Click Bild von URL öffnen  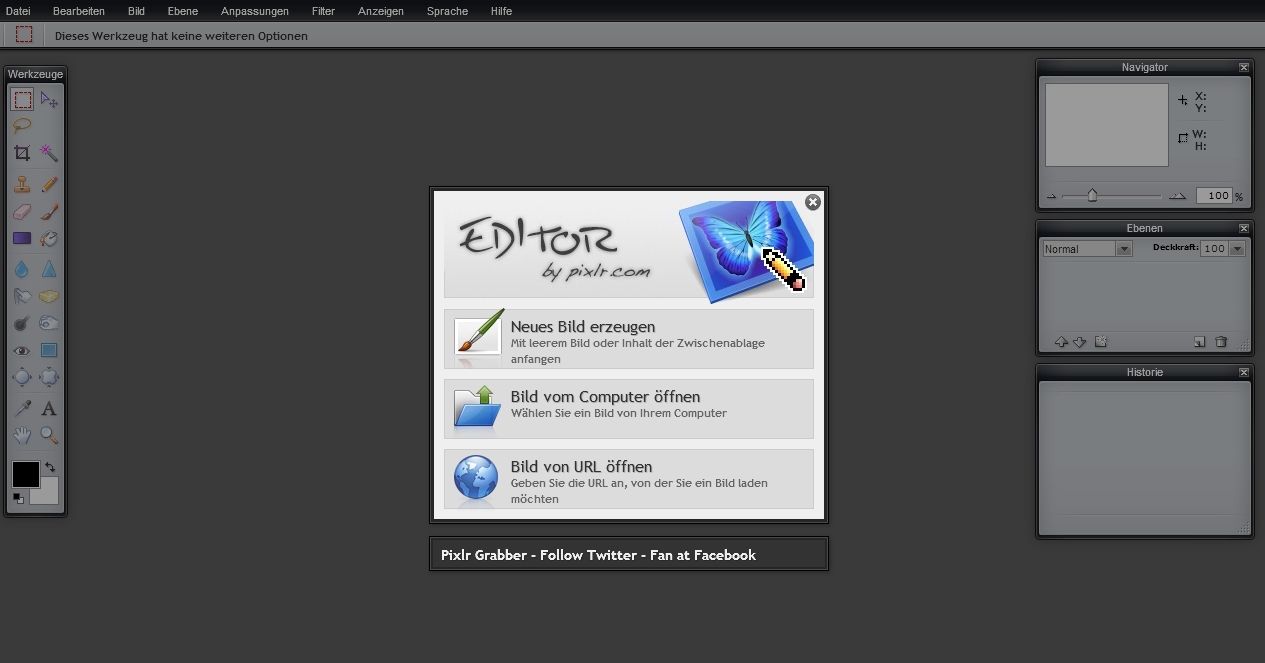click(x=629, y=479)
